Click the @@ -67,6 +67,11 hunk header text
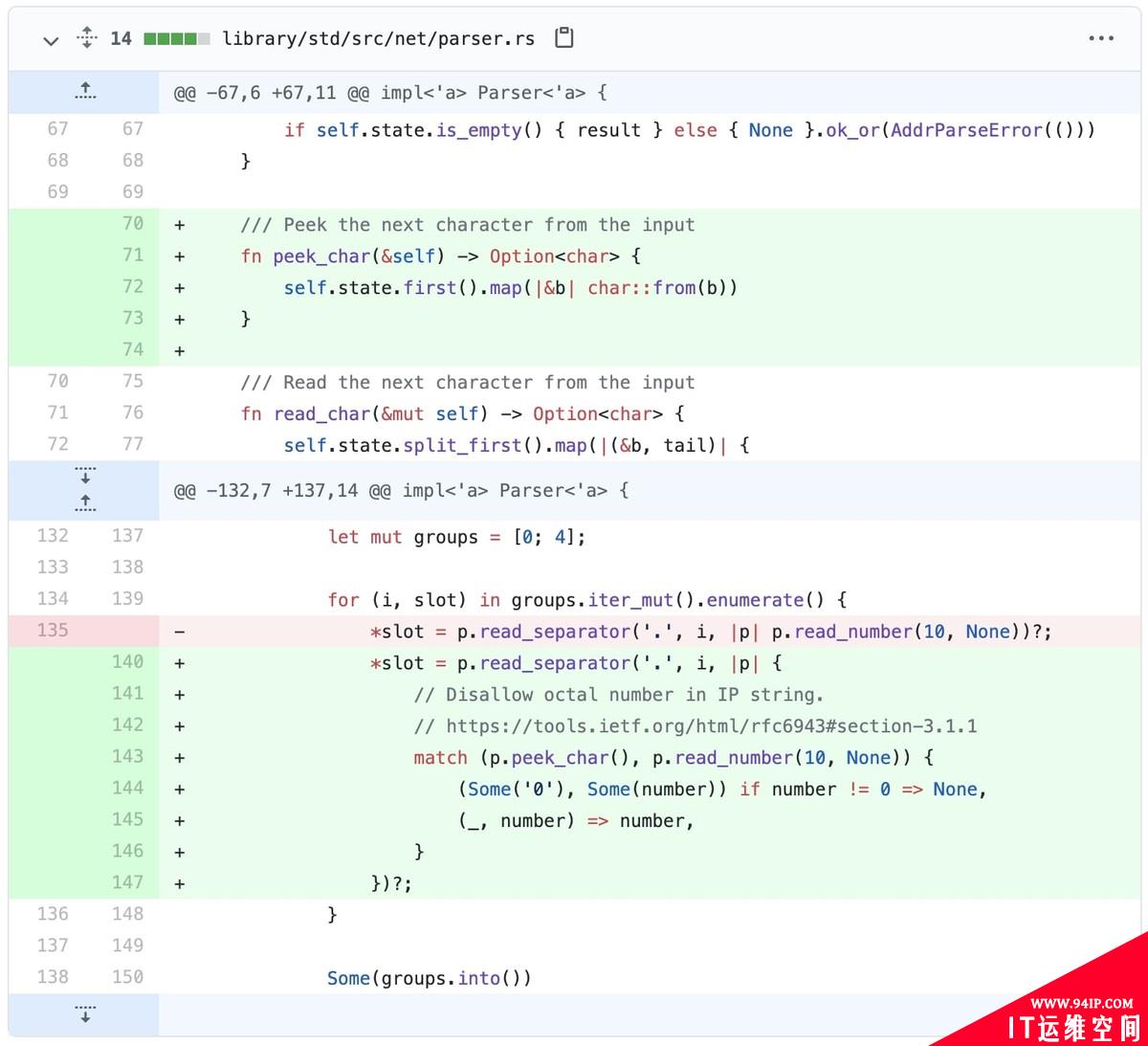 (x=389, y=93)
